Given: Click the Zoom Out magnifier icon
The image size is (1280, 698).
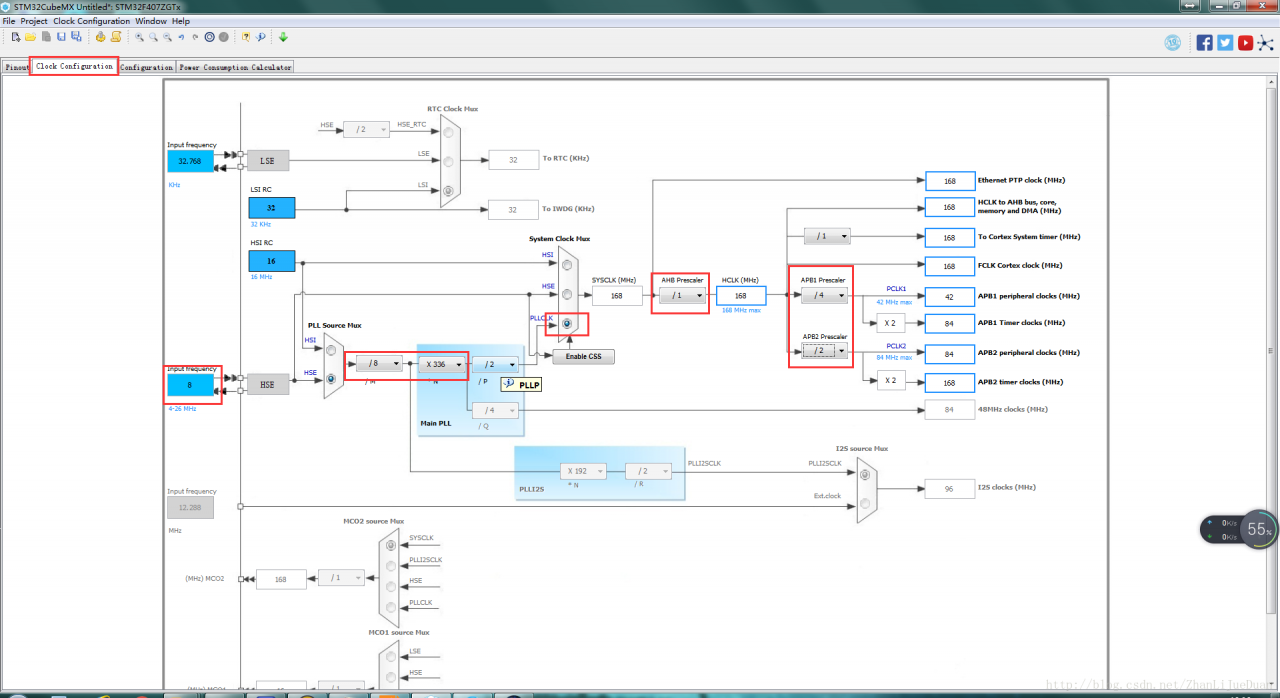Looking at the screenshot, I should tap(167, 37).
